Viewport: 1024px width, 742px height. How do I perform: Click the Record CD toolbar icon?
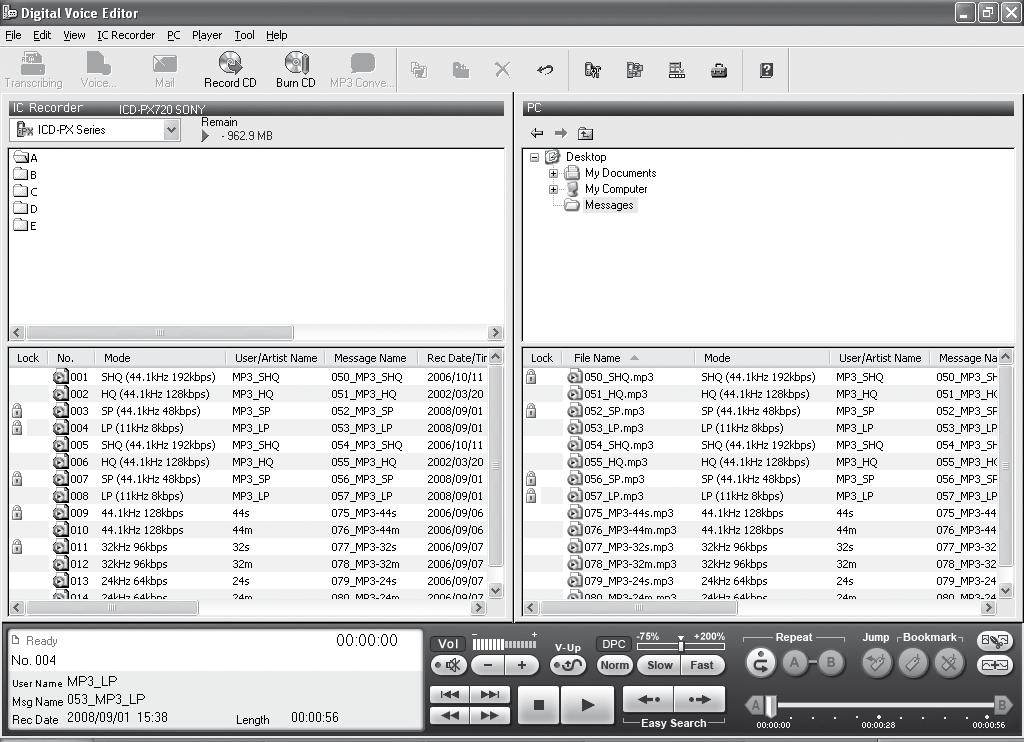pyautogui.click(x=230, y=69)
